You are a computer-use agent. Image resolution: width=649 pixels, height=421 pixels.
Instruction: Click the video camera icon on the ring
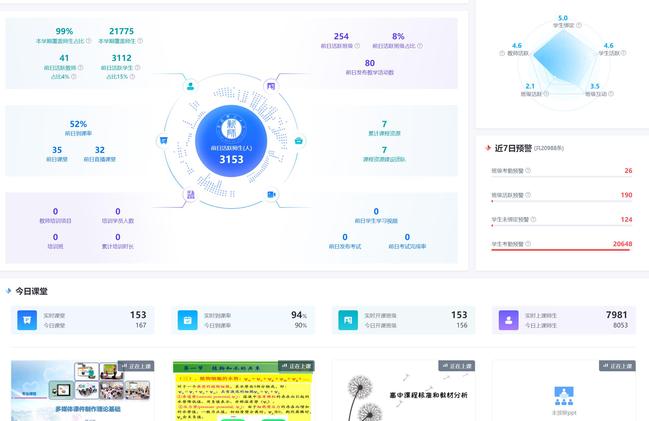coord(271,194)
